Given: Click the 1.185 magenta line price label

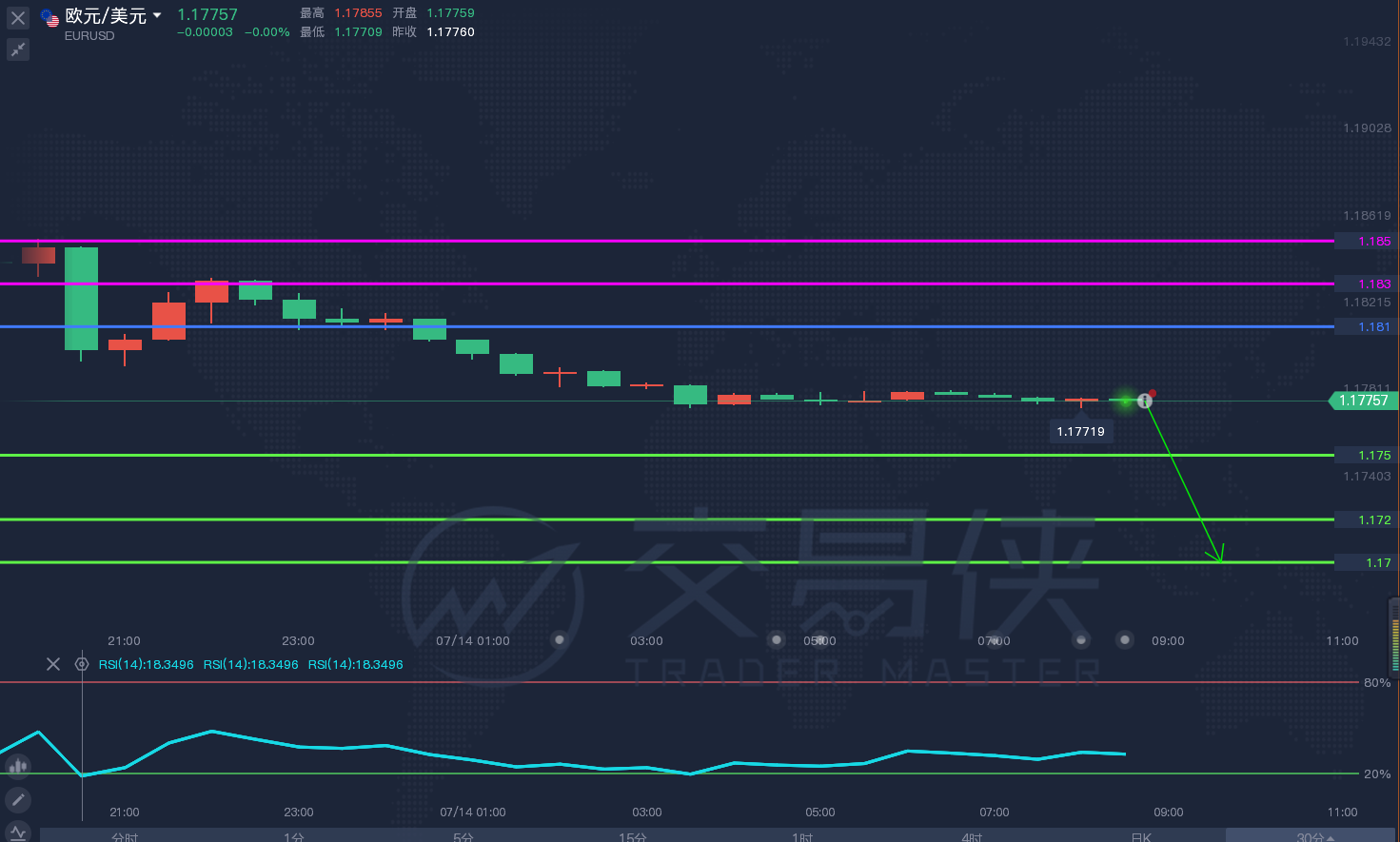Looking at the screenshot, I should point(1367,241).
